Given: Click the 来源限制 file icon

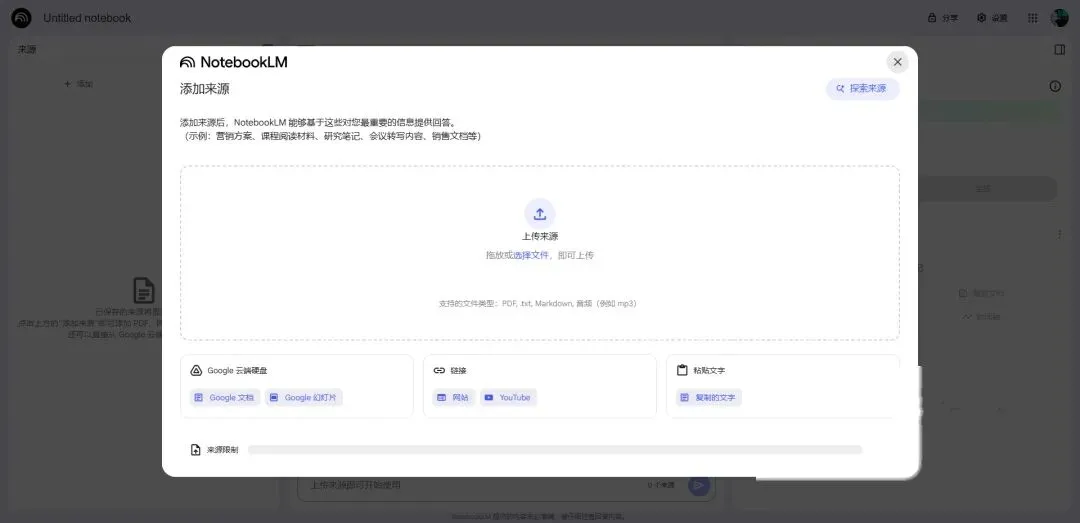Looking at the screenshot, I should [x=196, y=450].
